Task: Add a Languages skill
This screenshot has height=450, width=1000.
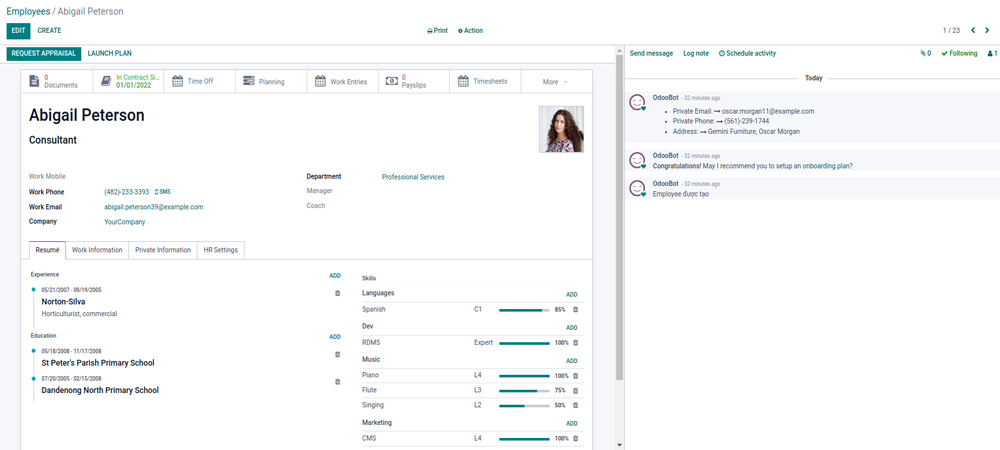Action: [571, 294]
